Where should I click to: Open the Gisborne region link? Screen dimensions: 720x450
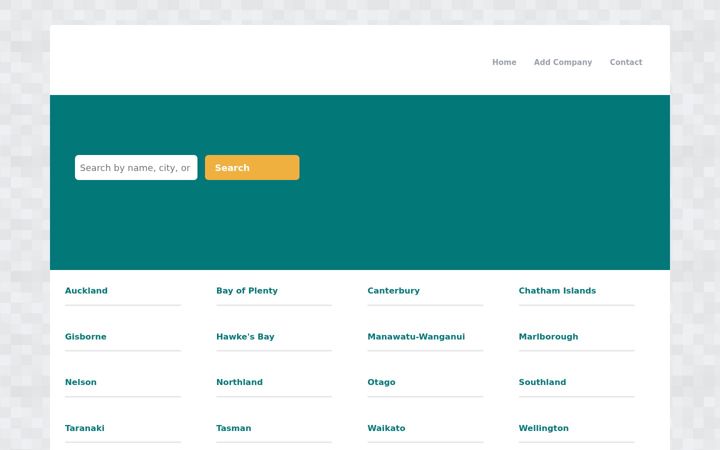pos(85,337)
